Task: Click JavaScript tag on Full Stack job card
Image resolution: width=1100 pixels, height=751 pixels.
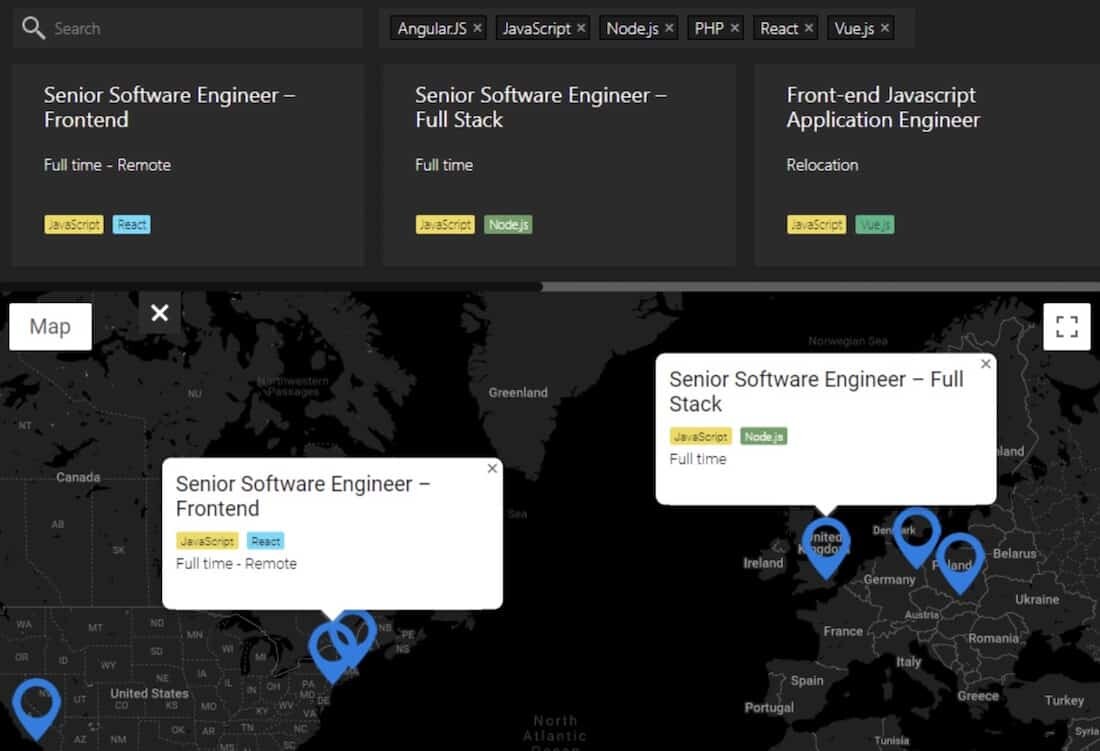Action: click(x=445, y=224)
